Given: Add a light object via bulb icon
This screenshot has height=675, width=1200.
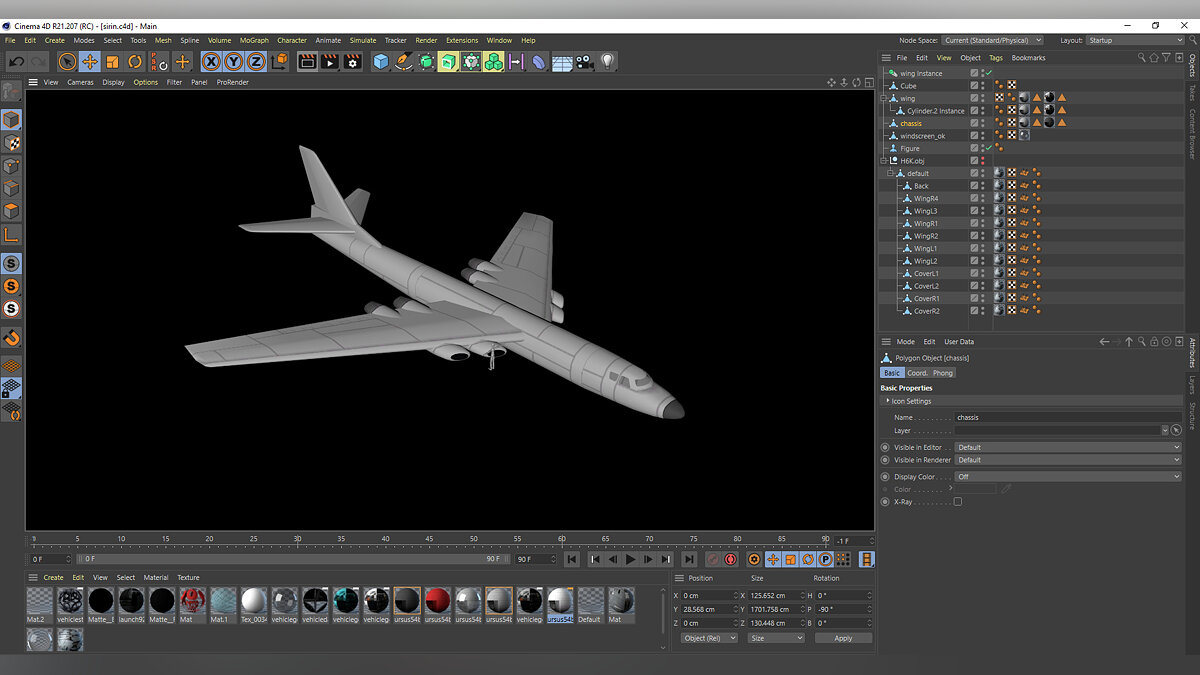Looking at the screenshot, I should tap(607, 62).
